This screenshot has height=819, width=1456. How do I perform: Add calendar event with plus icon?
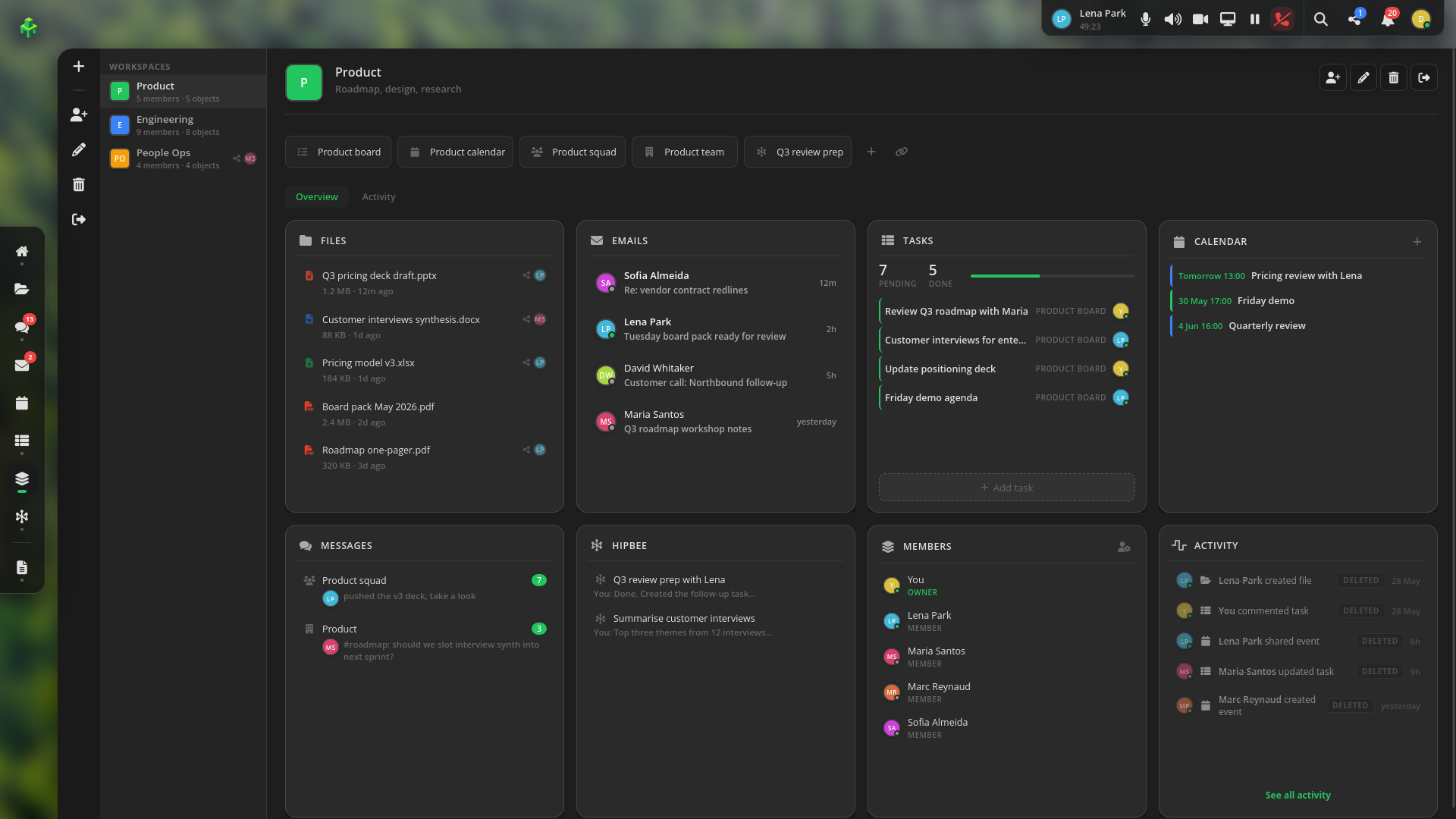point(1417,242)
